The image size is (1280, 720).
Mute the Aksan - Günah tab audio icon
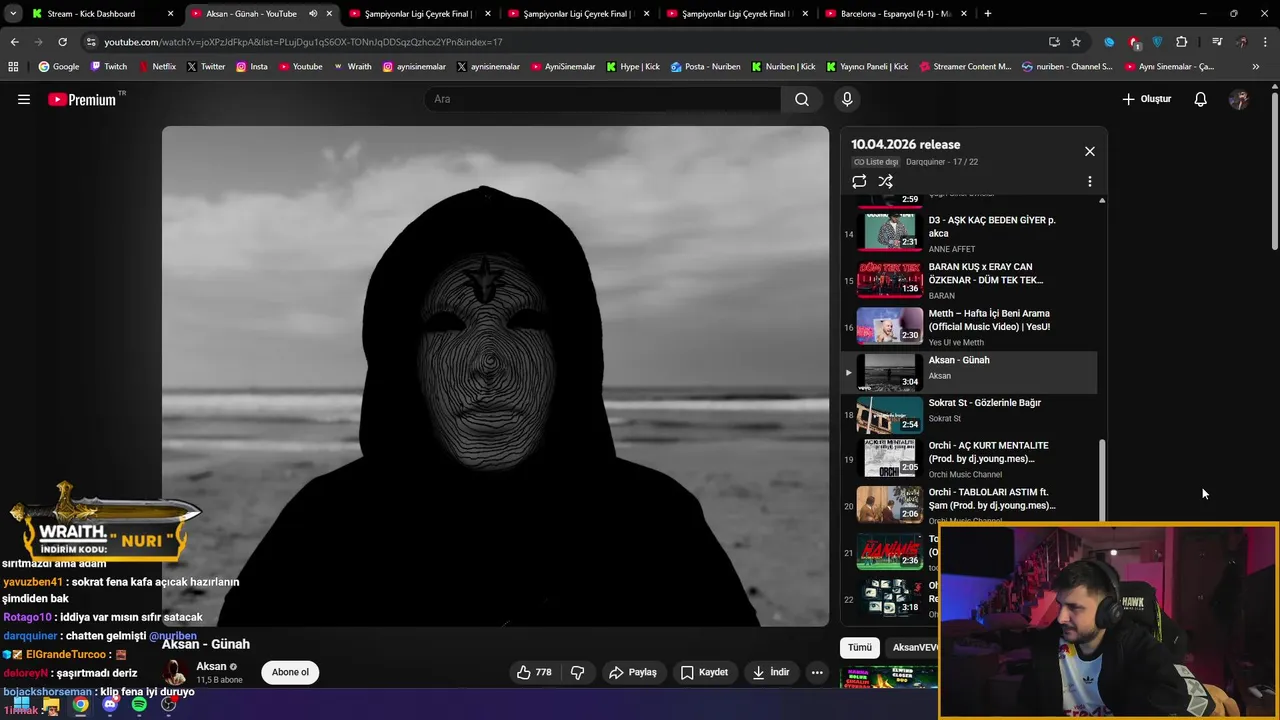[313, 14]
